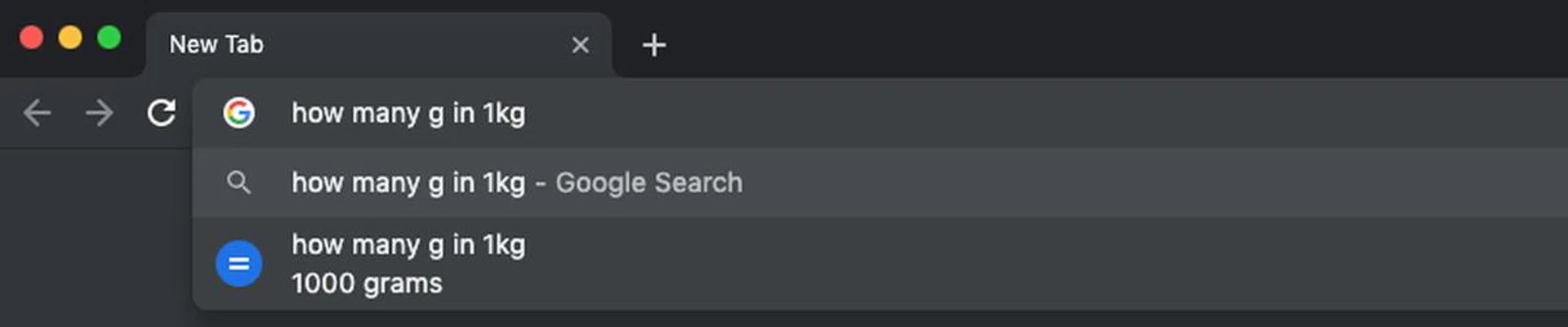Select the New Tab tab
Screen dimensions: 1568x327
pos(327,45)
